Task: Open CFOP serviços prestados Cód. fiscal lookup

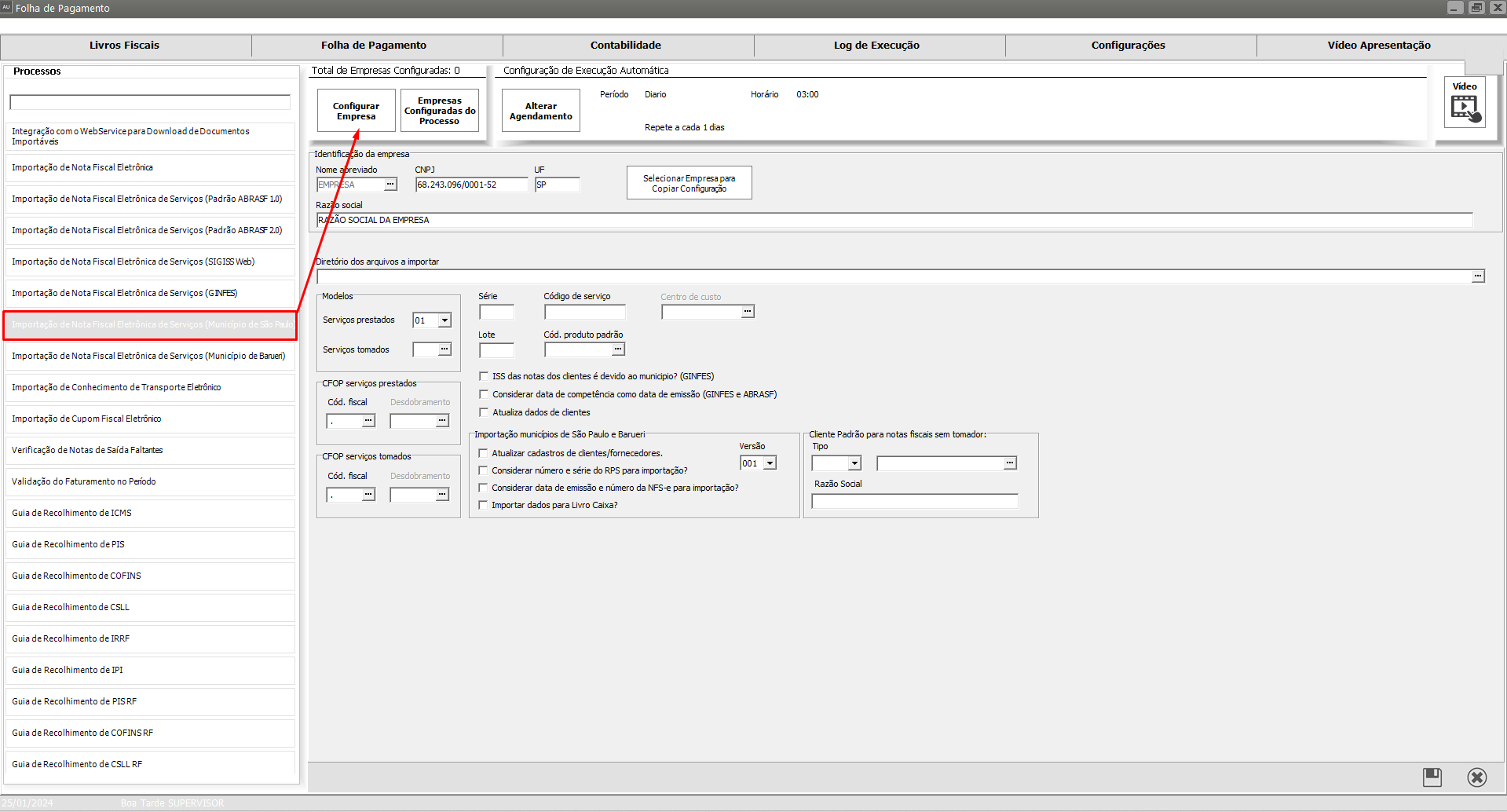Action: 368,421
